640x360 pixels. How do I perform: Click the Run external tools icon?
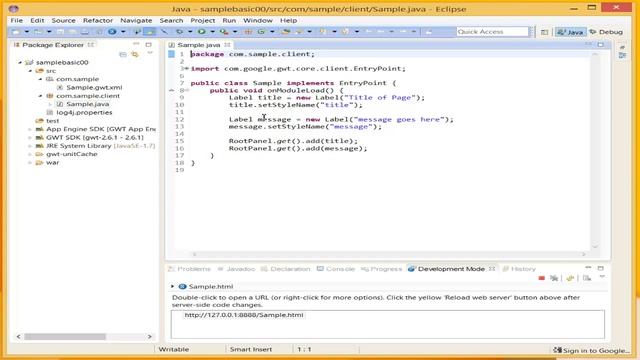(224, 31)
